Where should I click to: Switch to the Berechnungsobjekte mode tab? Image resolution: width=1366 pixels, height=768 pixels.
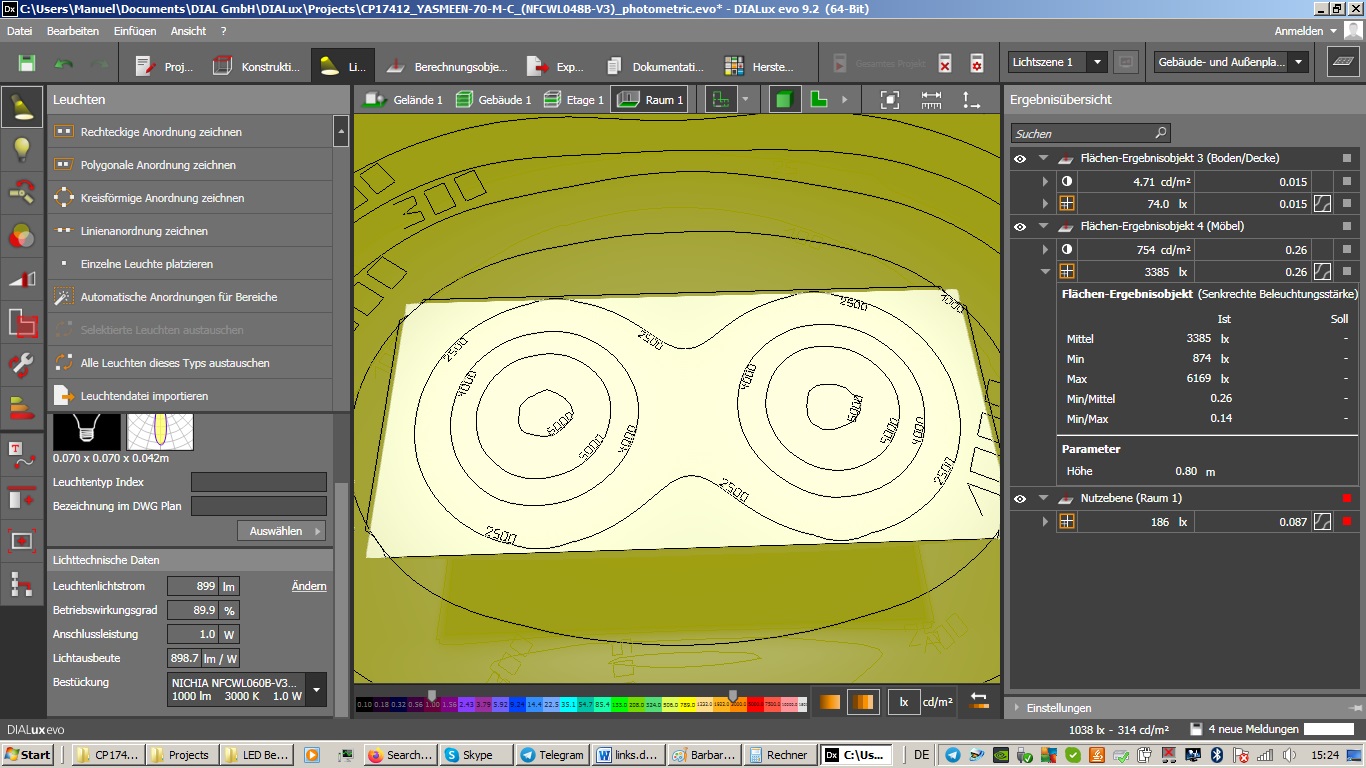448,66
